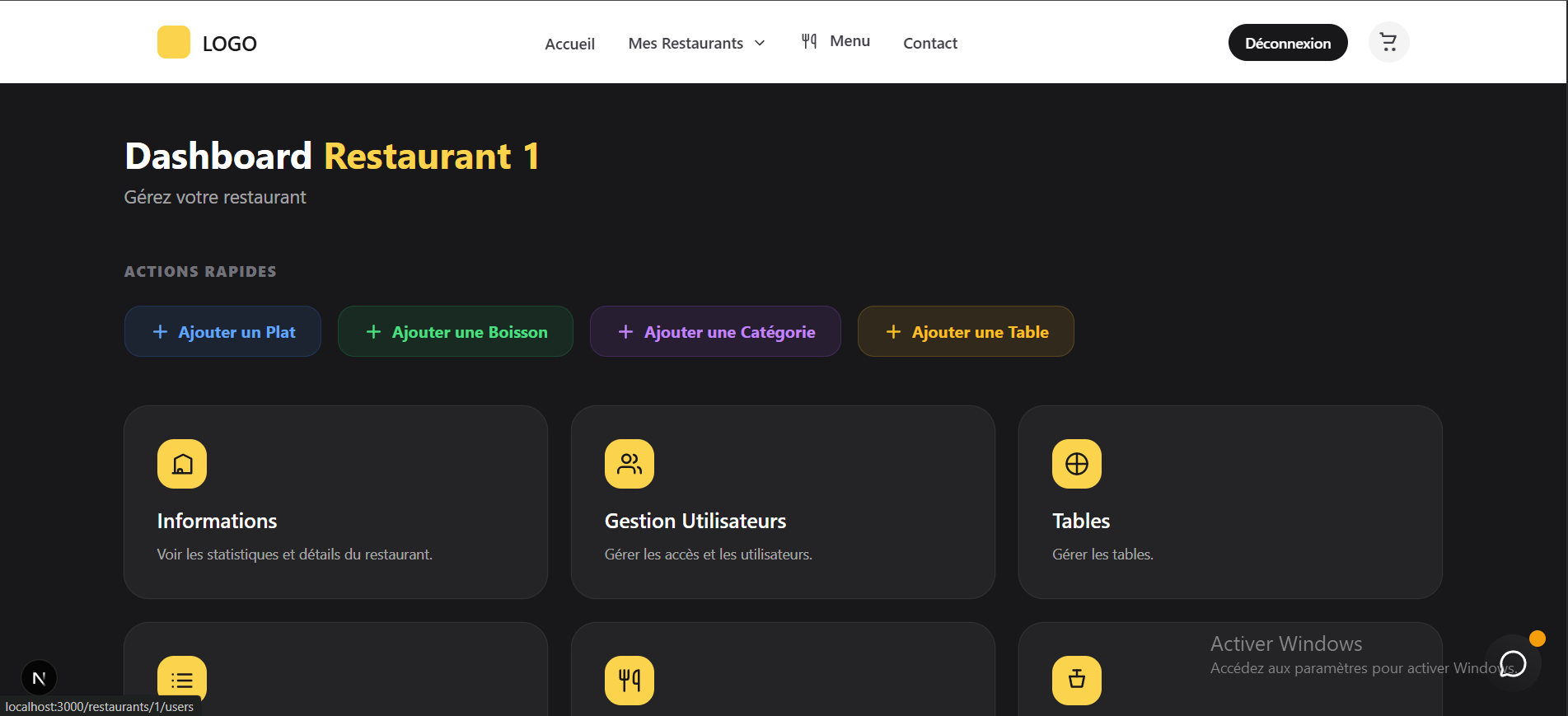
Task: Click the Informations house icon
Action: (x=182, y=464)
